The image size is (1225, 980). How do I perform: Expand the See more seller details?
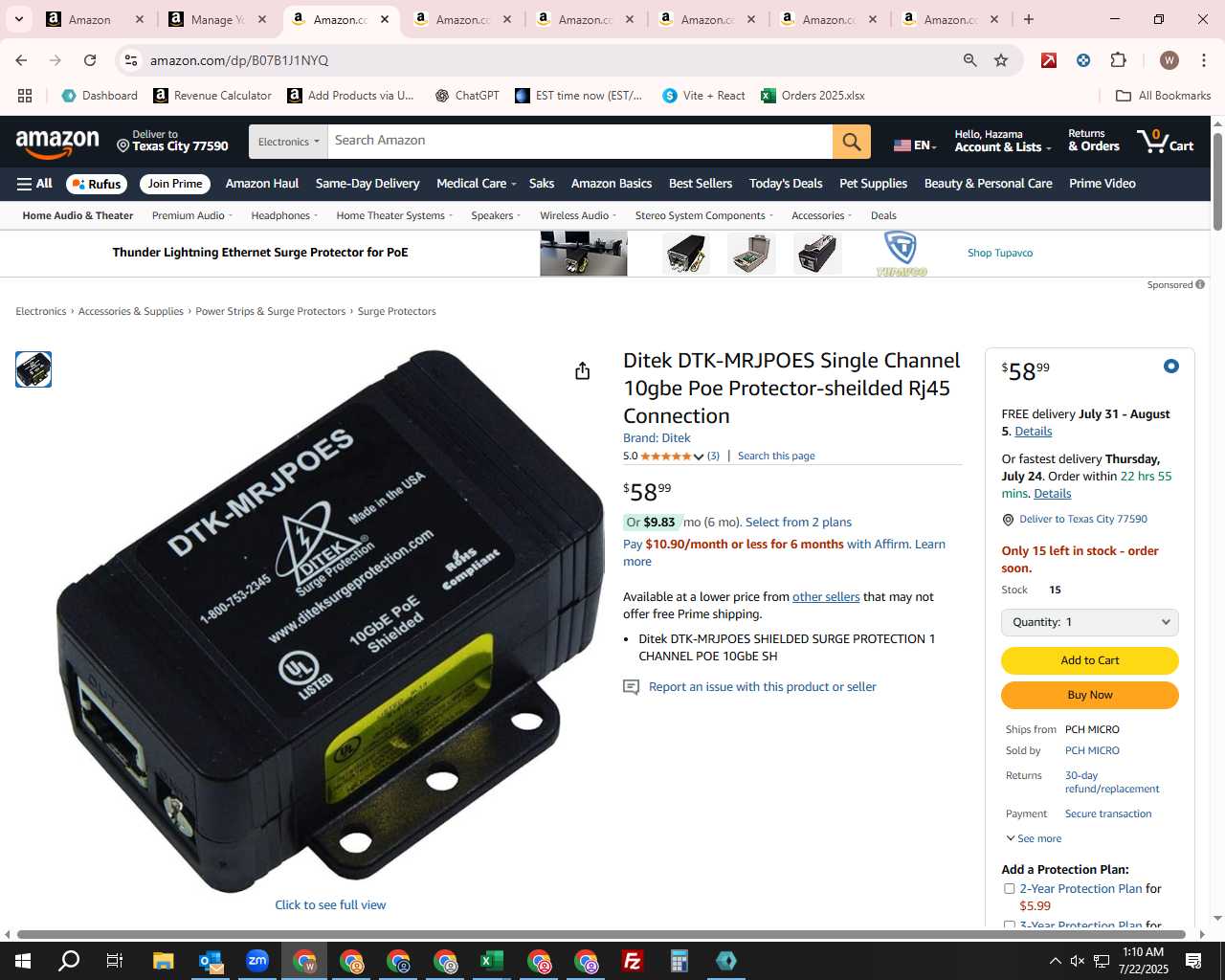(x=1034, y=838)
